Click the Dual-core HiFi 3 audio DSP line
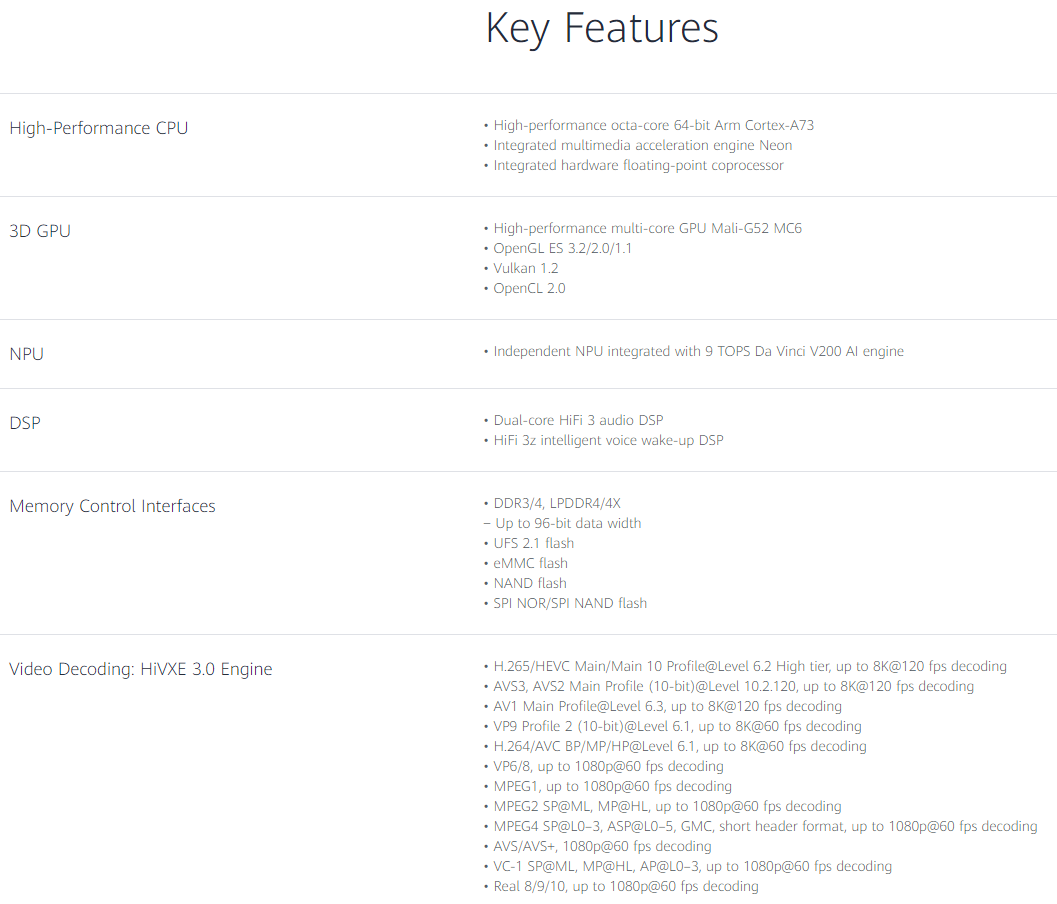This screenshot has height=904, width=1057. [578, 420]
